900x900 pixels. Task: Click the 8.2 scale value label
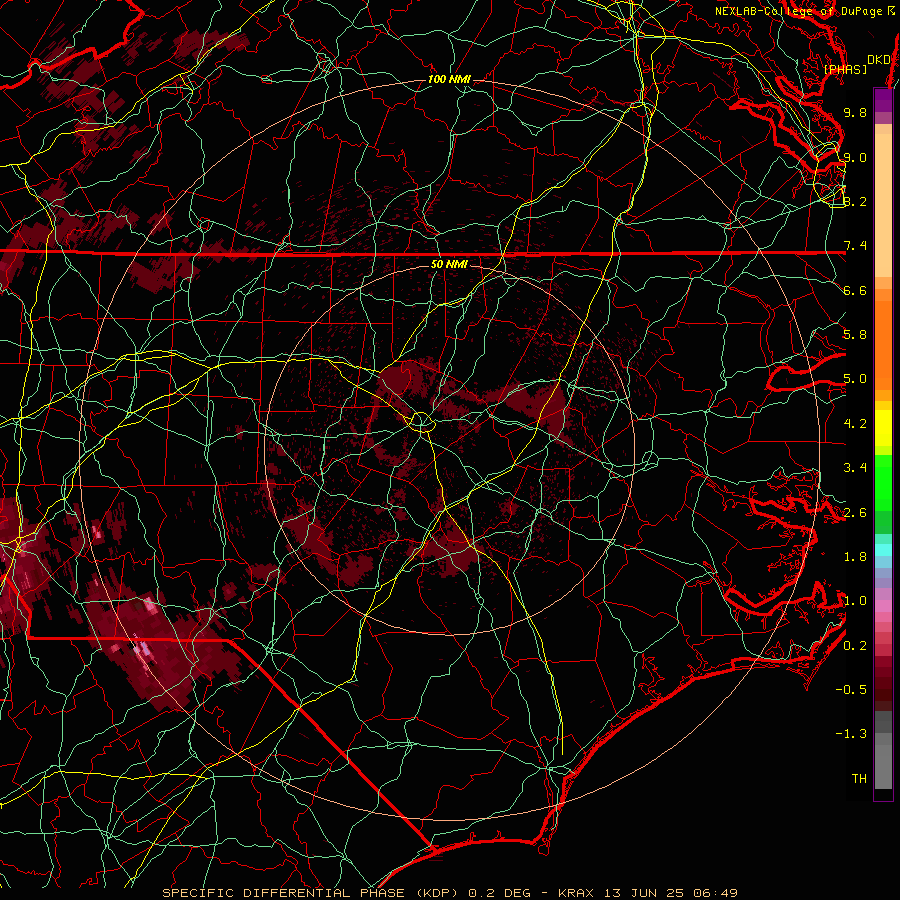click(855, 201)
